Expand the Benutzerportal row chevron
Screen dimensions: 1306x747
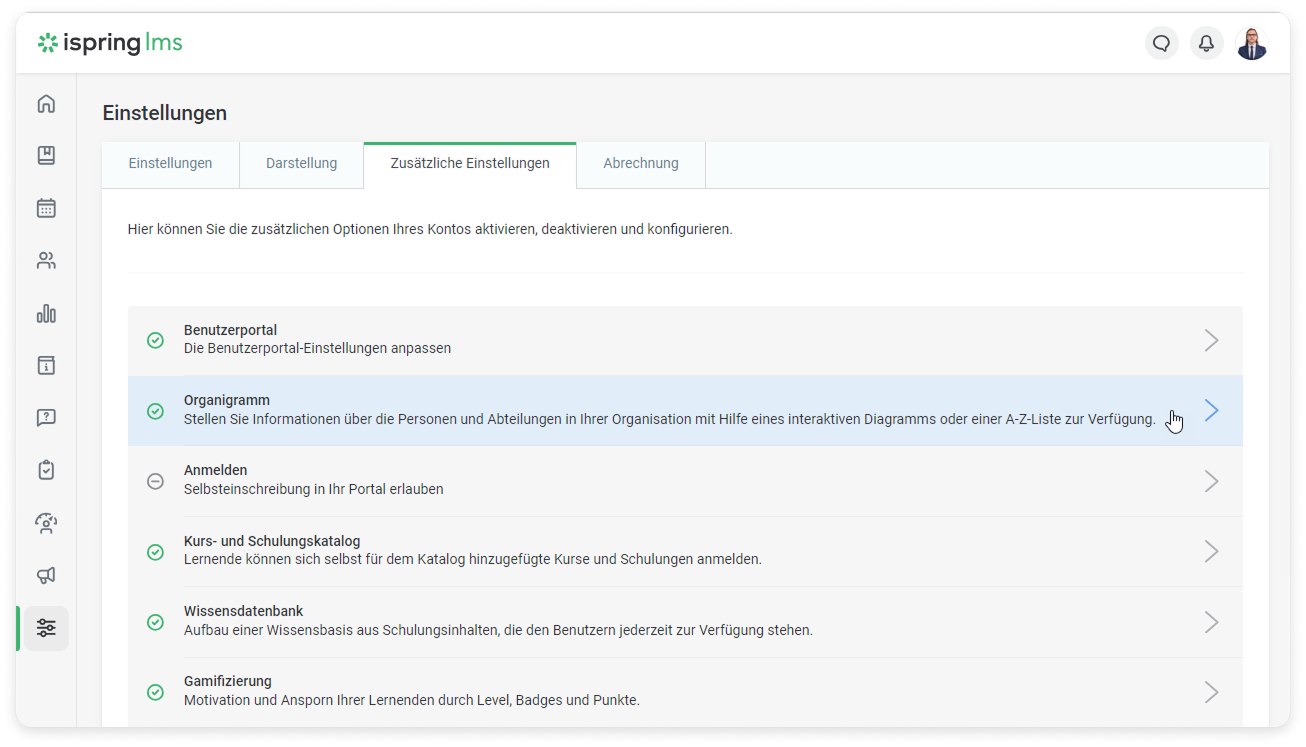(x=1211, y=340)
